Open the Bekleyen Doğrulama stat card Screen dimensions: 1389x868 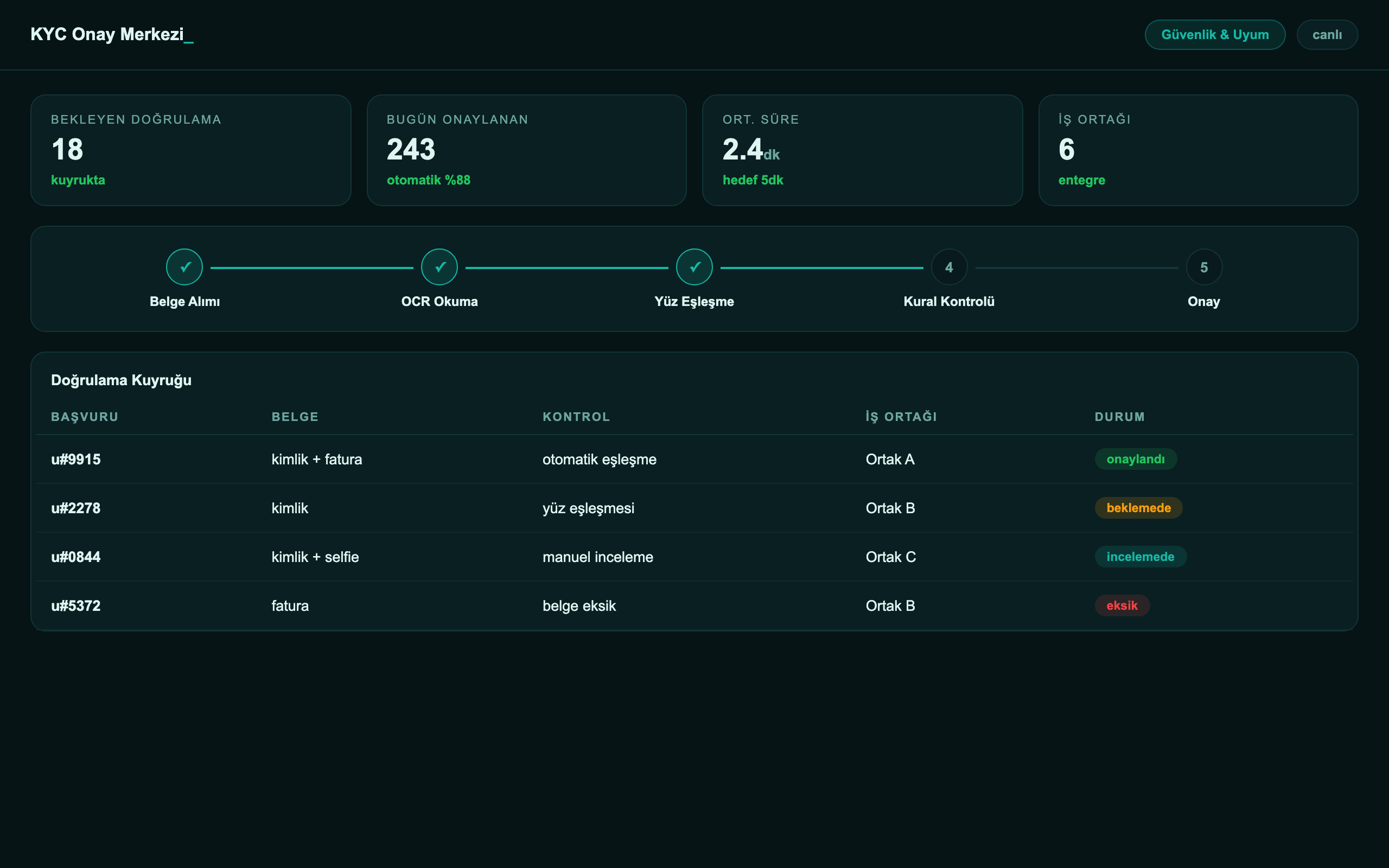click(x=190, y=150)
